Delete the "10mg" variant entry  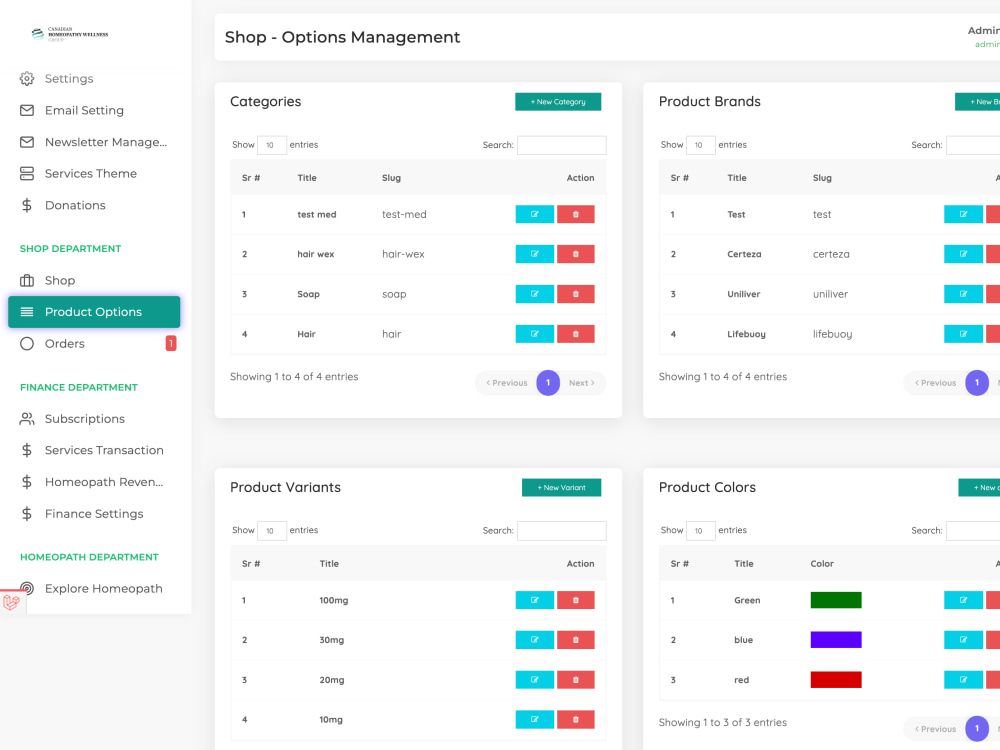(575, 719)
